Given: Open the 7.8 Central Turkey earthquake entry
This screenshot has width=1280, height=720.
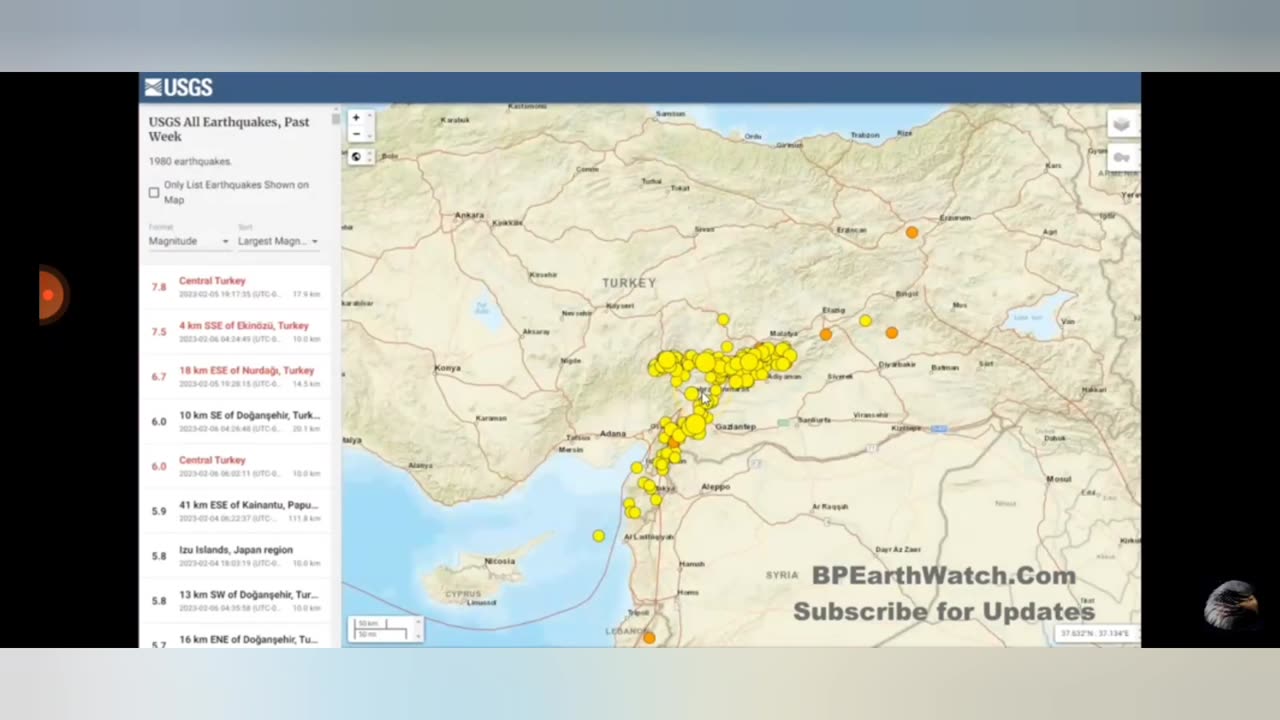Looking at the screenshot, I should coord(236,287).
